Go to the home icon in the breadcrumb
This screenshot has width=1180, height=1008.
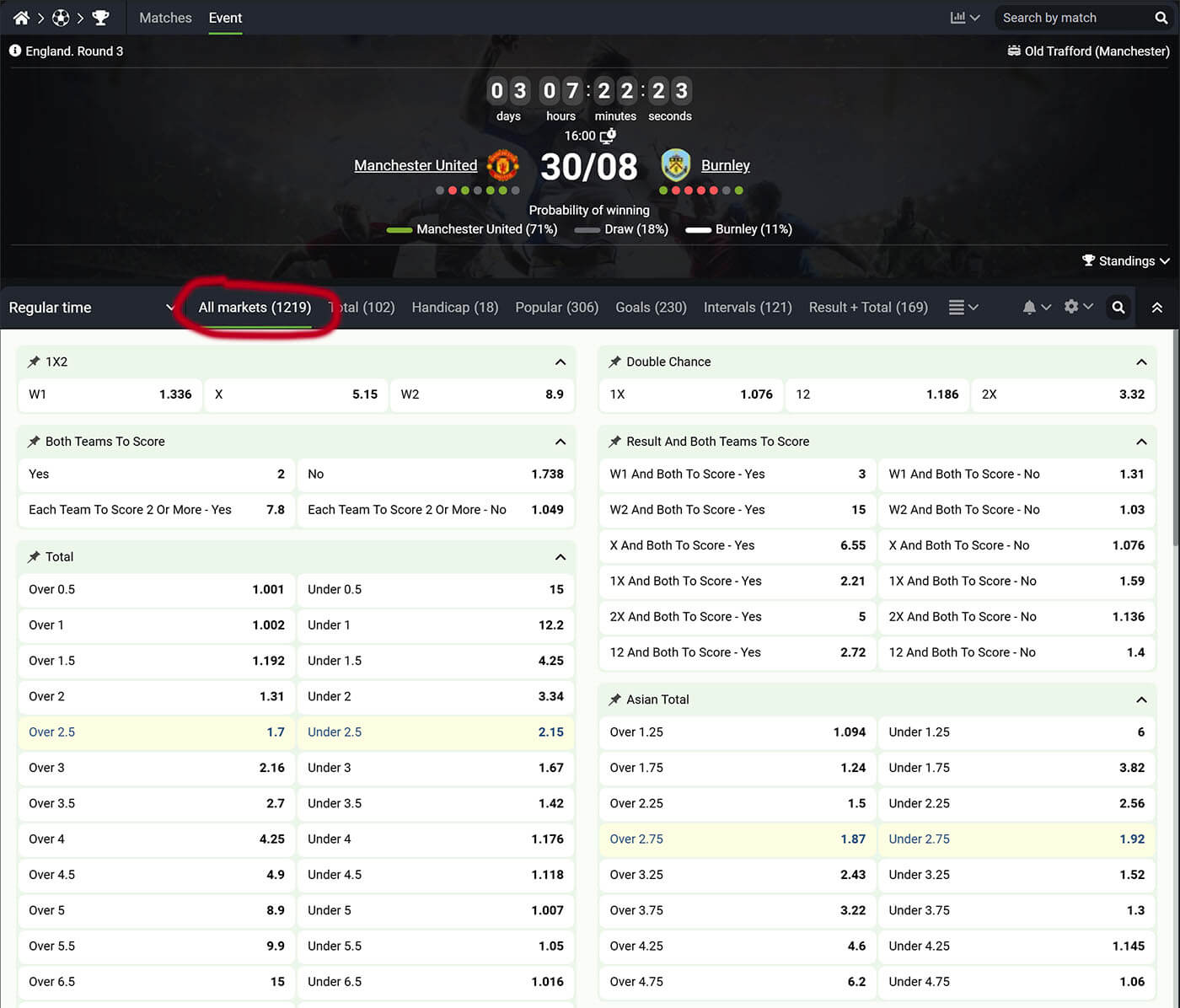click(21, 18)
